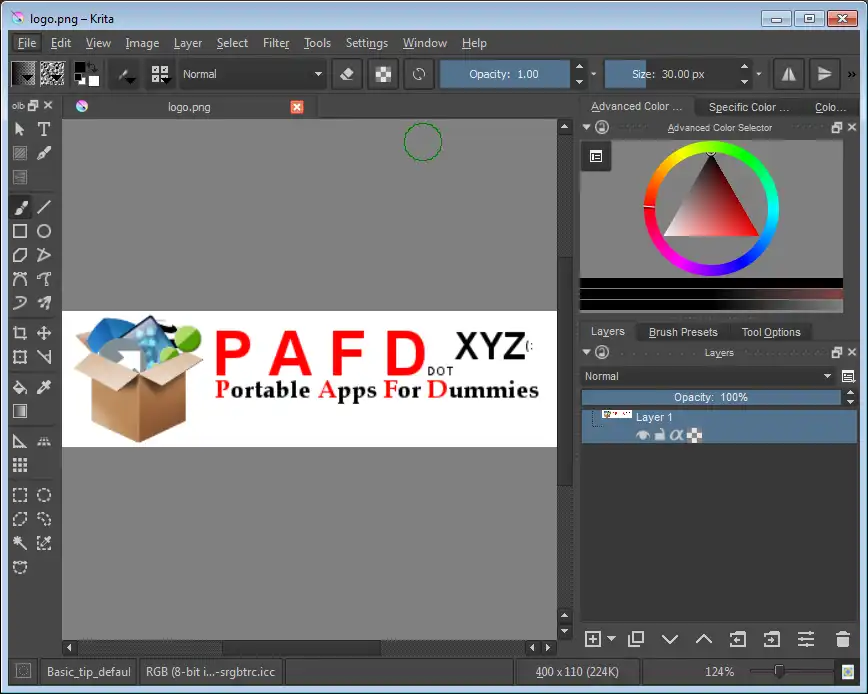Viewport: 868px width, 694px height.
Task: Select the Color Picker eyedropper tool
Action: [44, 387]
